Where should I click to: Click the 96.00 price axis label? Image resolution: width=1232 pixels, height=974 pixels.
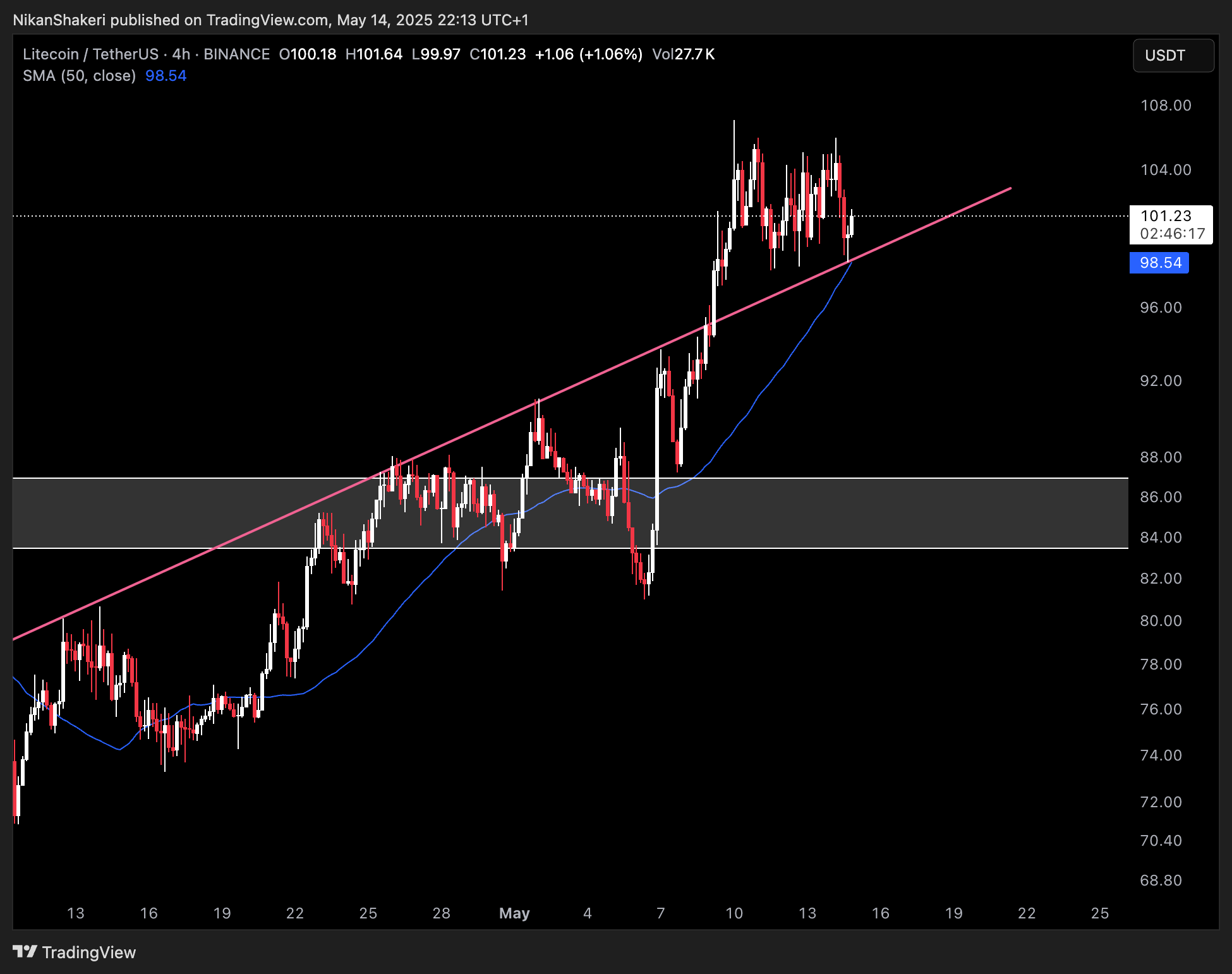(x=1161, y=308)
